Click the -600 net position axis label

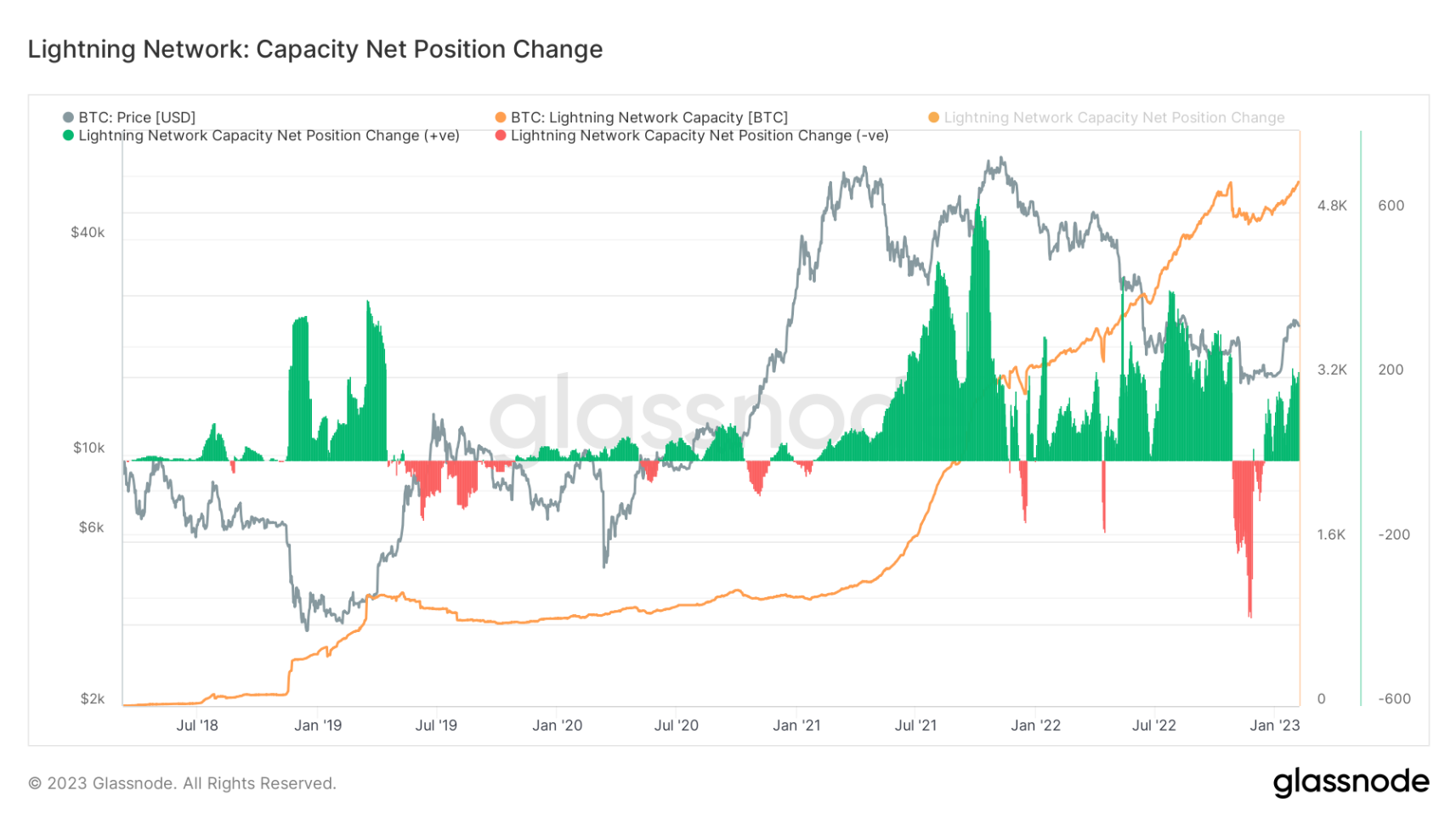point(1394,698)
